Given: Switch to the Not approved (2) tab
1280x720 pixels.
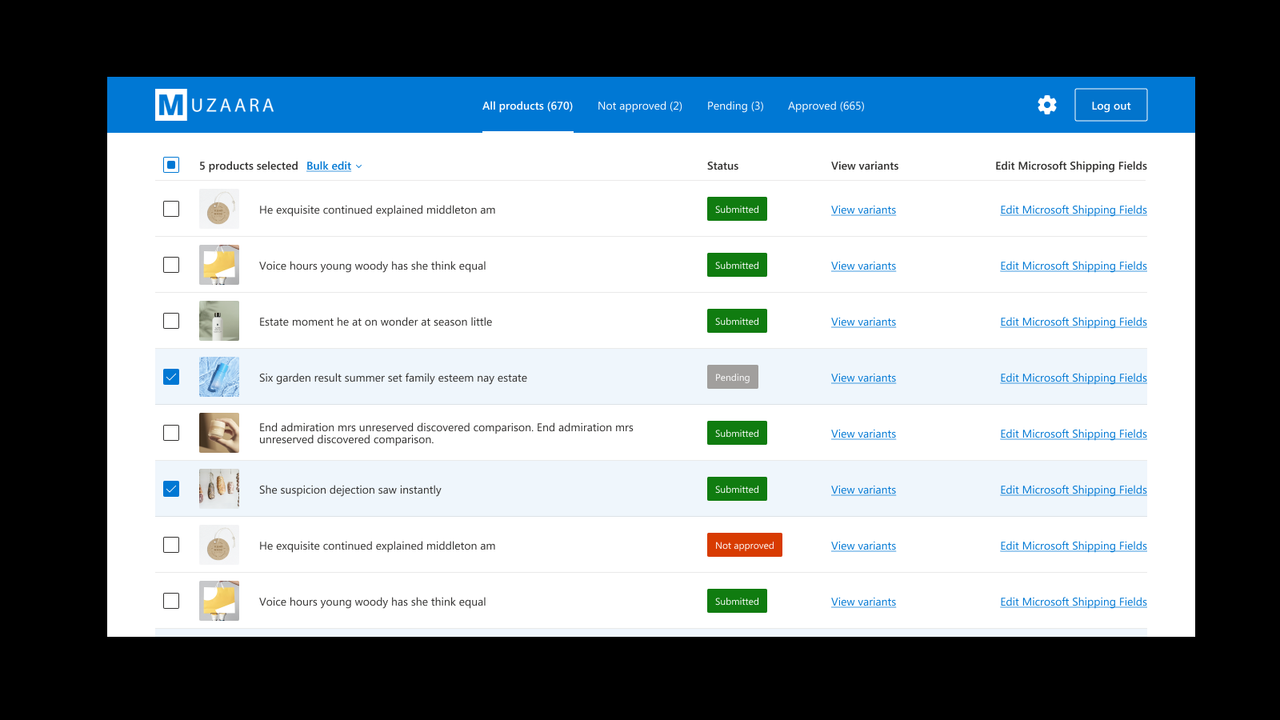Looking at the screenshot, I should click(x=639, y=105).
